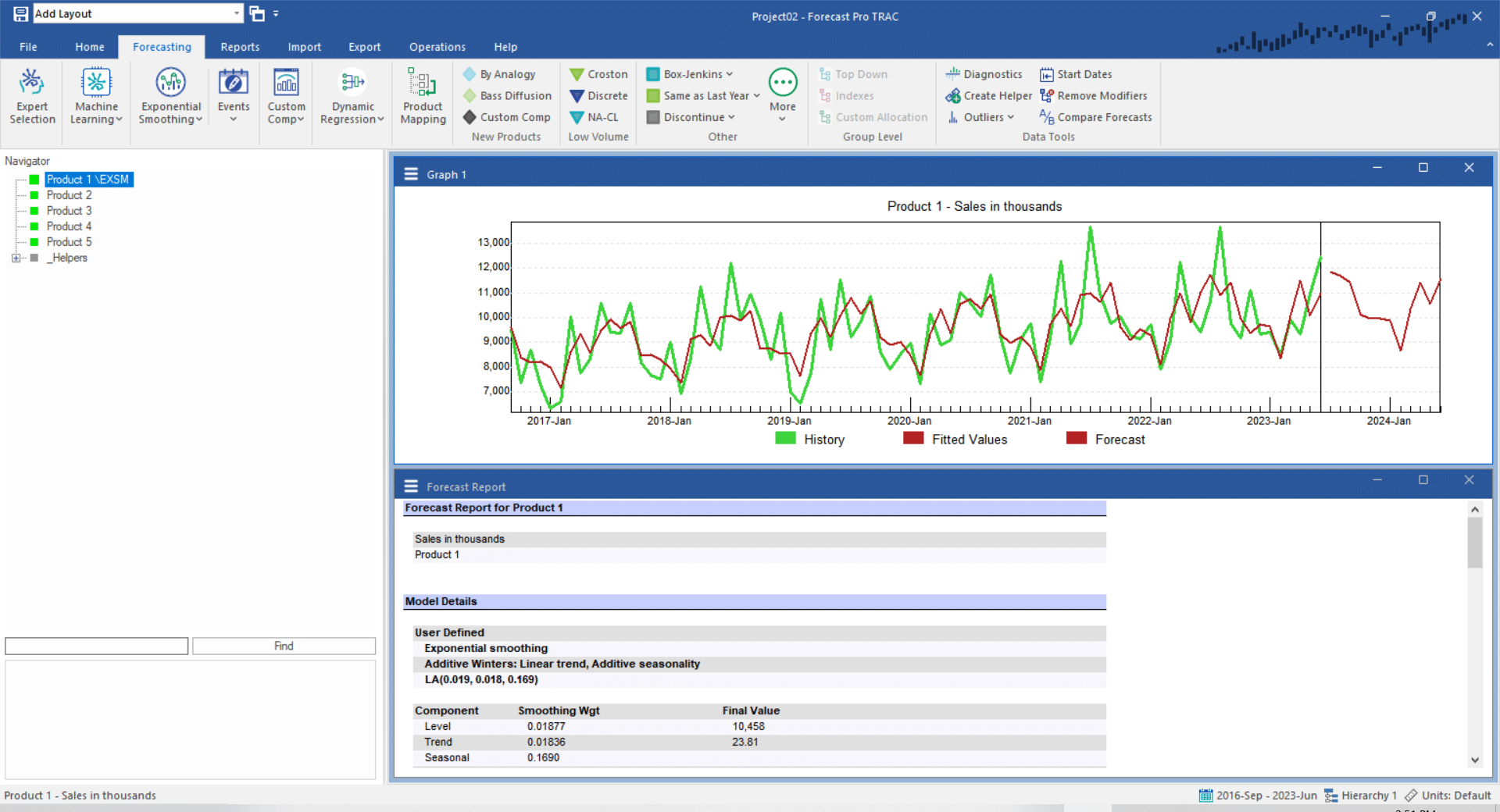Click Units: Default in status bar
This screenshot has width=1500, height=812.
click(1448, 795)
